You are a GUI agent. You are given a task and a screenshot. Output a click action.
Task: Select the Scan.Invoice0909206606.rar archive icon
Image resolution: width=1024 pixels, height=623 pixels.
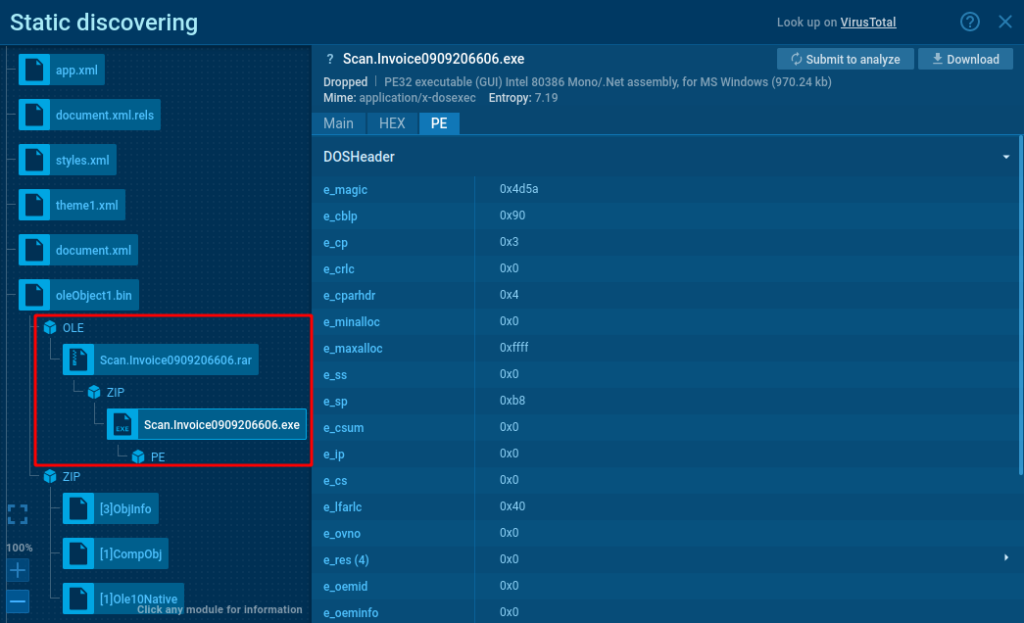coord(79,360)
